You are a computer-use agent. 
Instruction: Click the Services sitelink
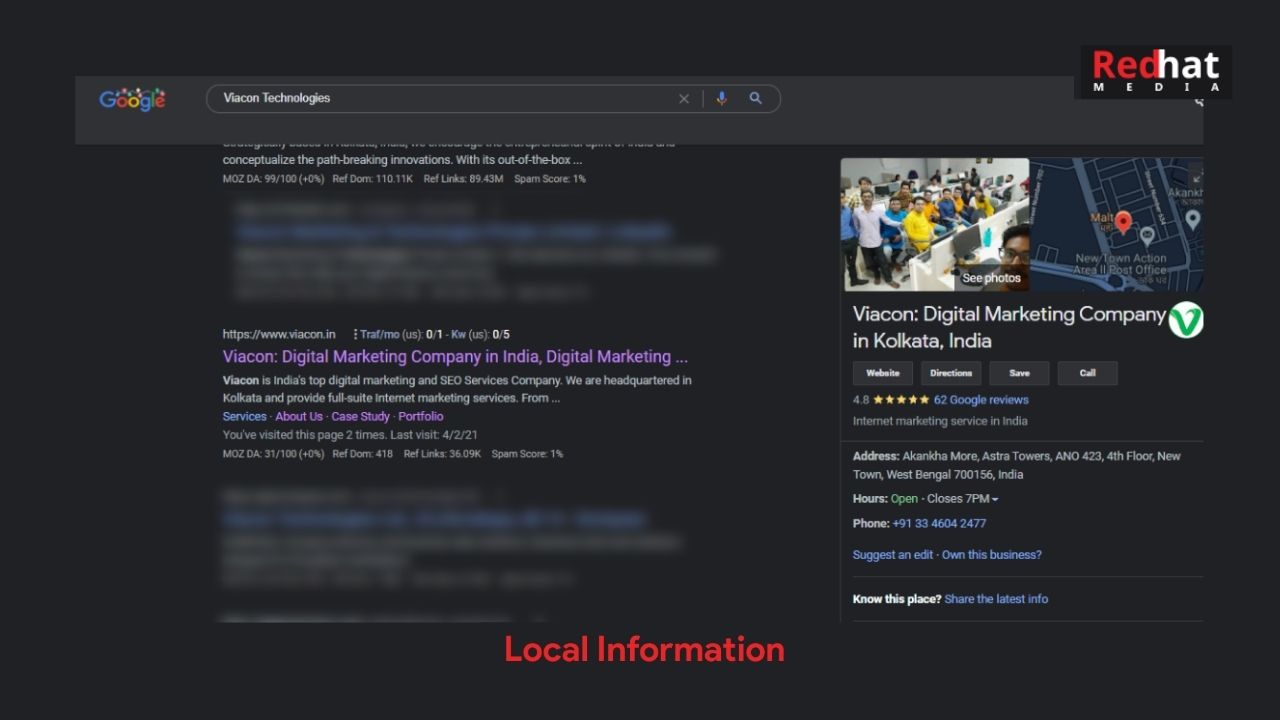pyautogui.click(x=245, y=416)
